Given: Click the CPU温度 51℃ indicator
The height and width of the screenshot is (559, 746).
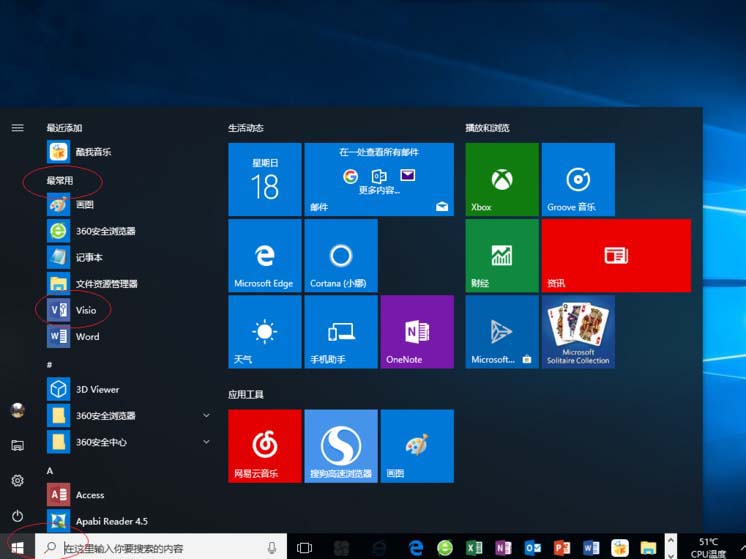Looking at the screenshot, I should click(x=708, y=548).
